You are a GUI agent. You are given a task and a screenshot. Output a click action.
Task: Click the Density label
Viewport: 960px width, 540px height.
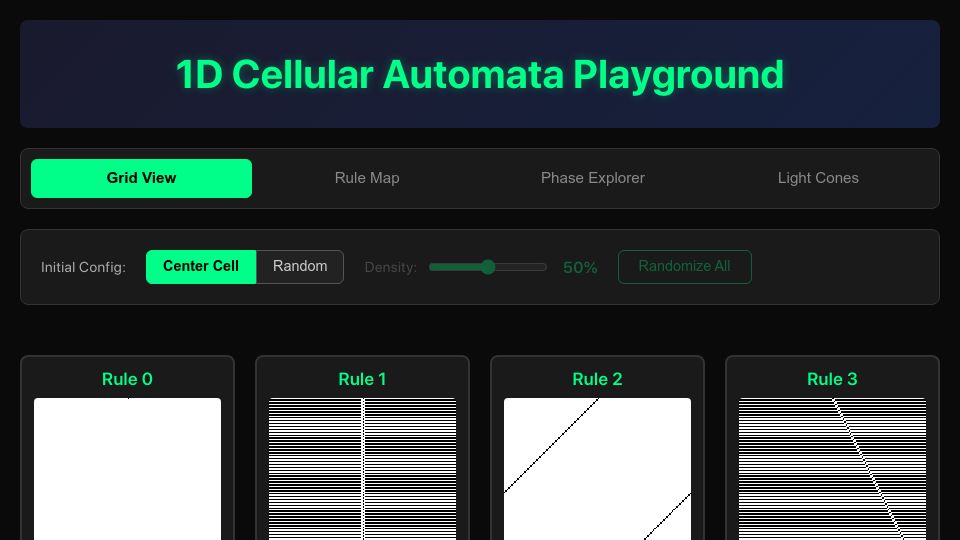[391, 268]
